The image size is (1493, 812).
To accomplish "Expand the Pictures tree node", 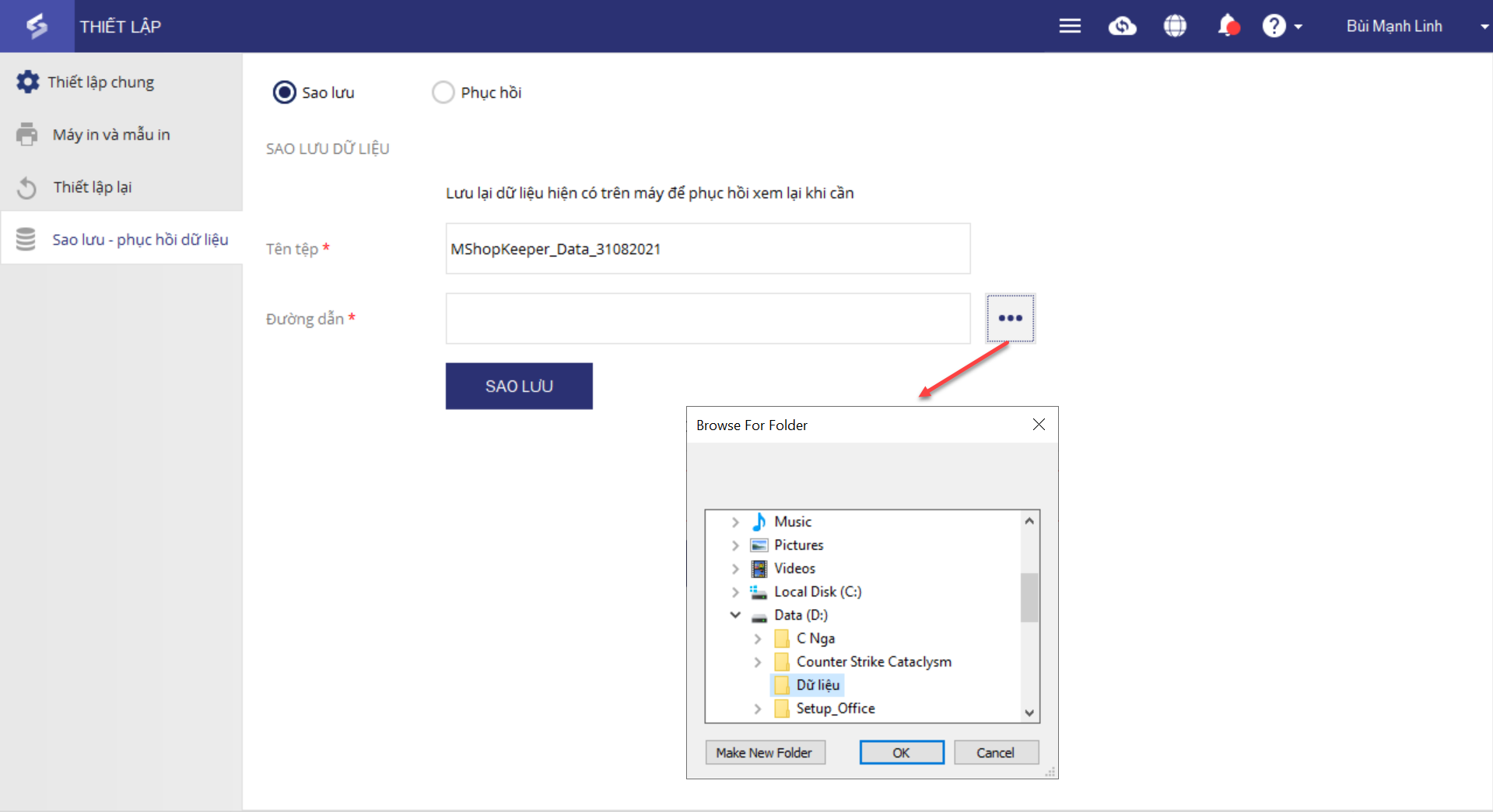I will (x=735, y=545).
